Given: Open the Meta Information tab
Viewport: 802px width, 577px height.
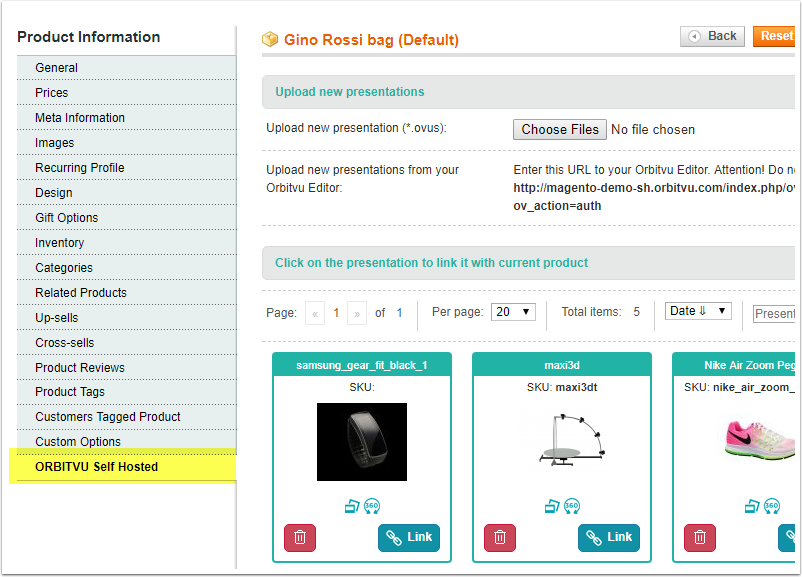Looking at the screenshot, I should (x=127, y=118).
